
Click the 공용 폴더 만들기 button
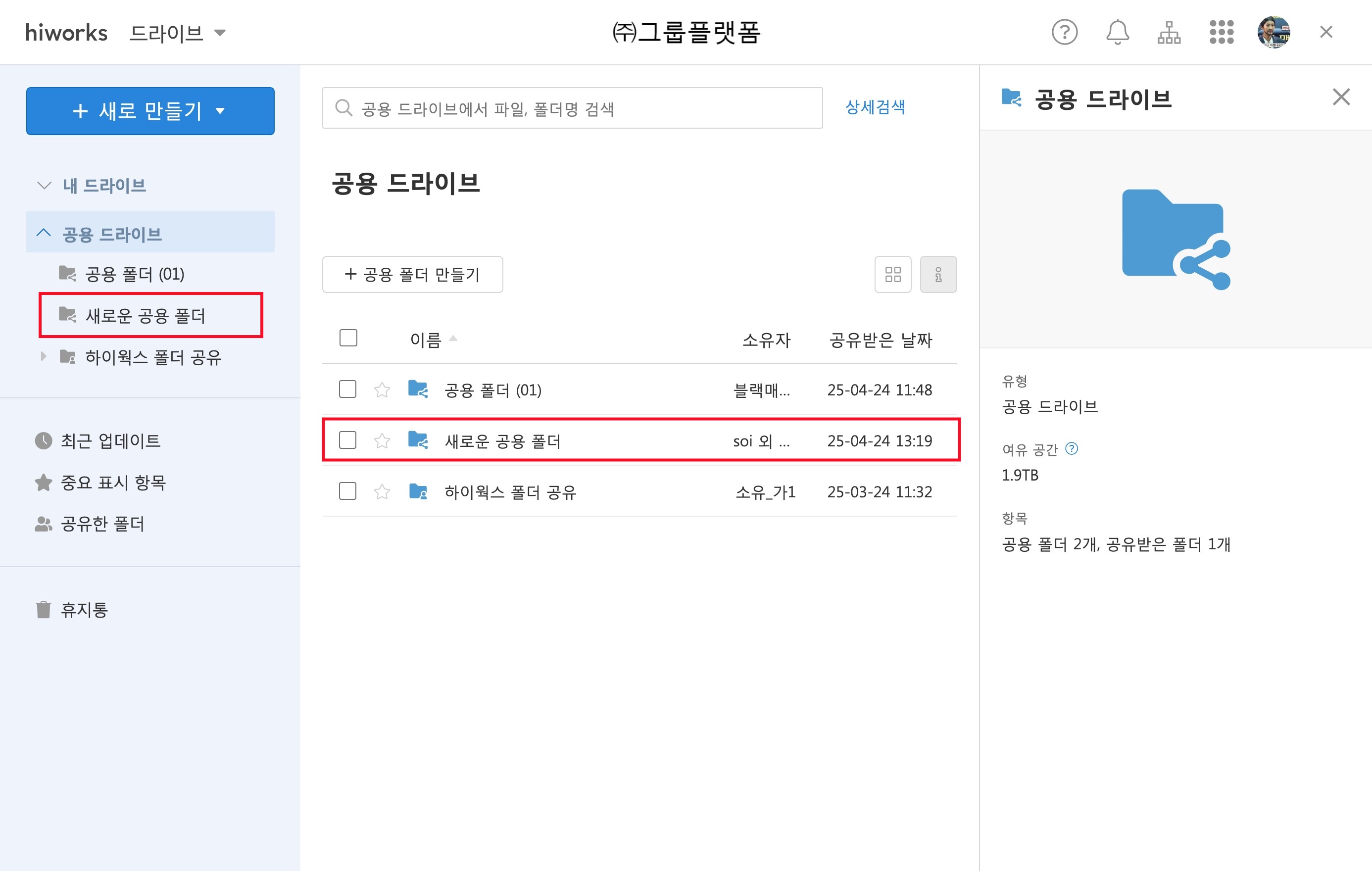point(412,275)
